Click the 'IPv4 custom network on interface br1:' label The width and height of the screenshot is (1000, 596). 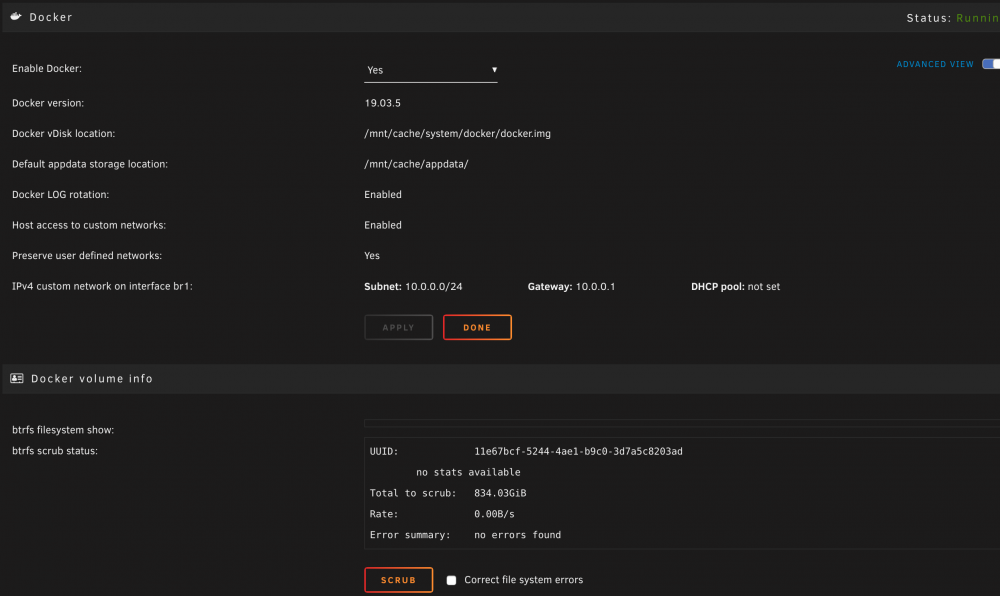click(x=102, y=286)
